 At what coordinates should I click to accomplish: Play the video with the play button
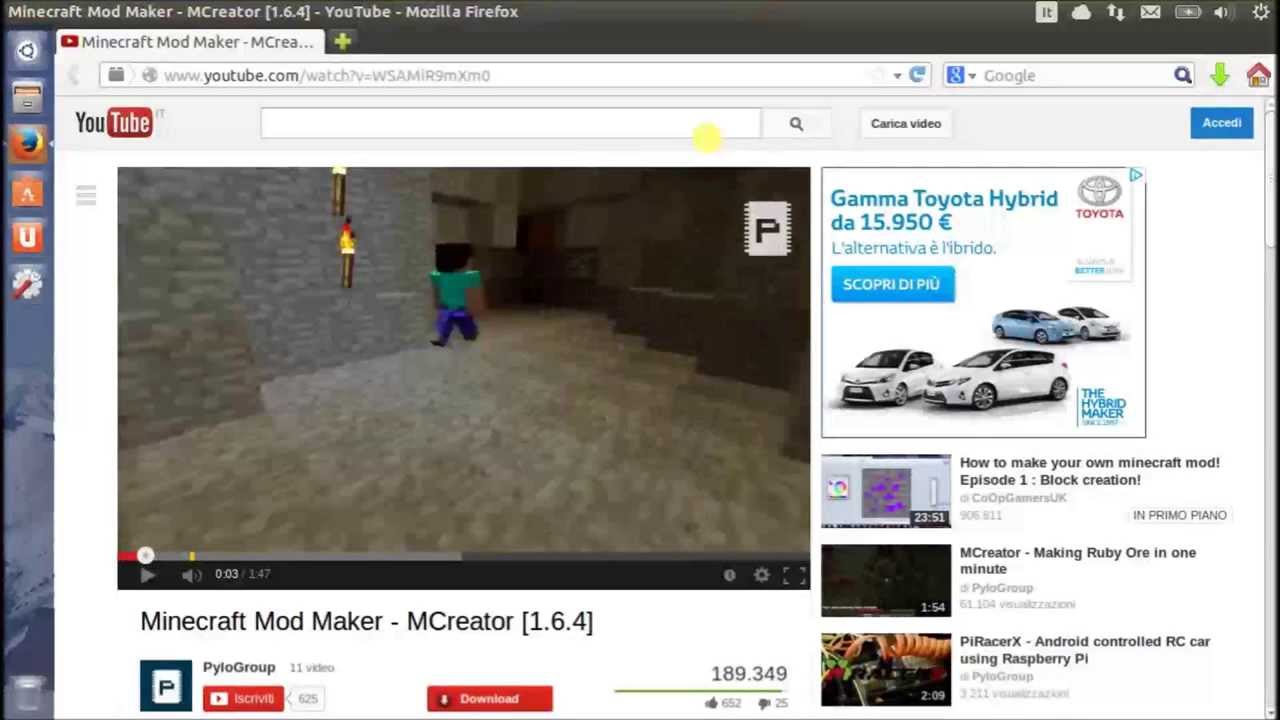click(147, 574)
